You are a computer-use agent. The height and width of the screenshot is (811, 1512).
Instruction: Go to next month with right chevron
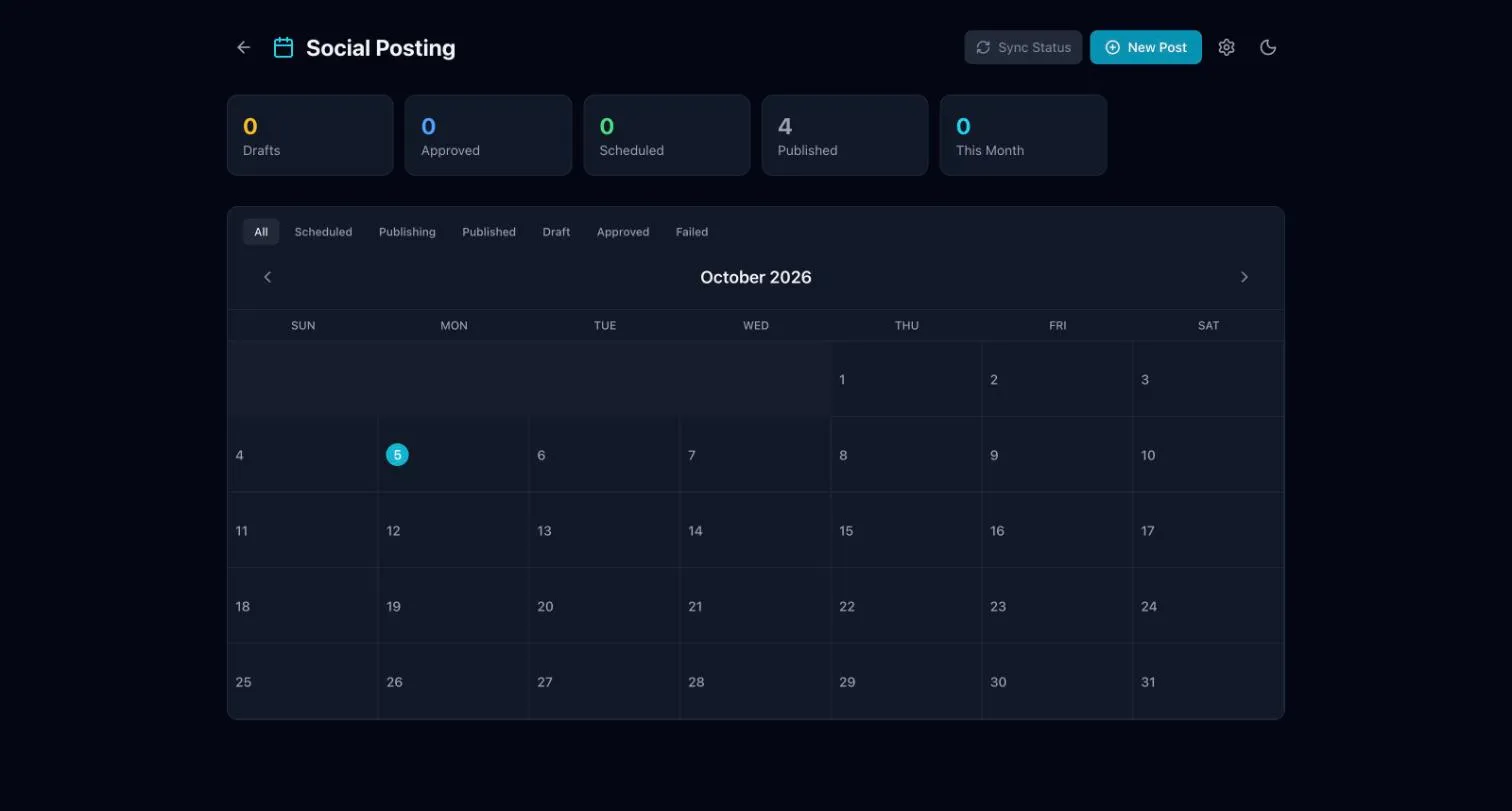(1244, 277)
